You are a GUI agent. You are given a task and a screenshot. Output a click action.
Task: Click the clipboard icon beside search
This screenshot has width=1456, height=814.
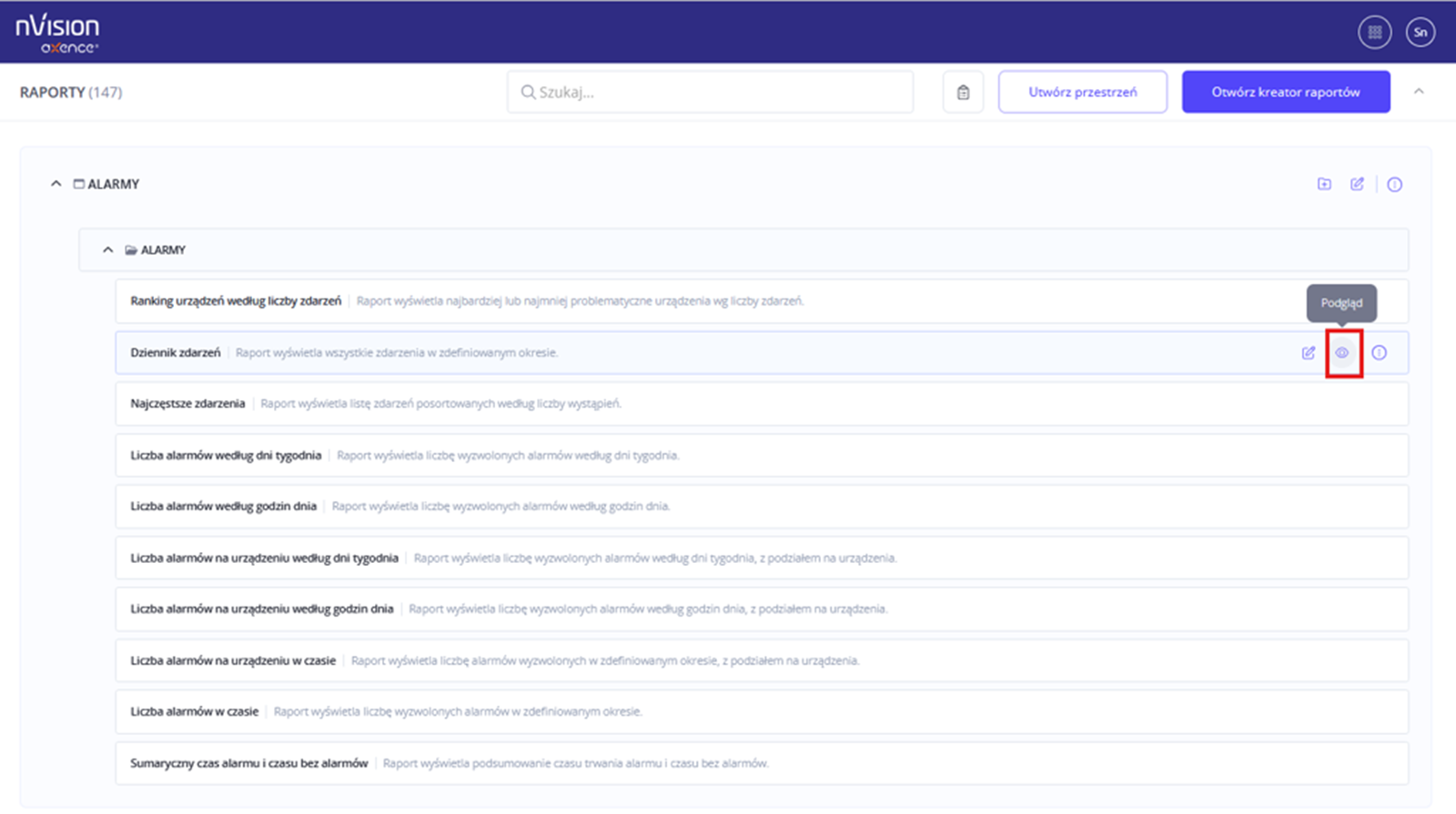963,93
